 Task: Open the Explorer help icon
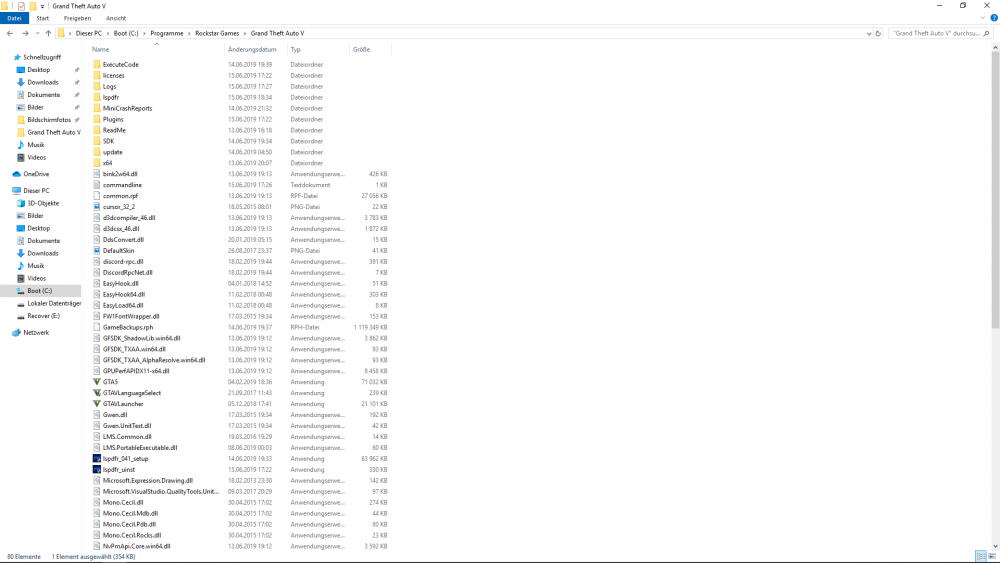(x=994, y=18)
